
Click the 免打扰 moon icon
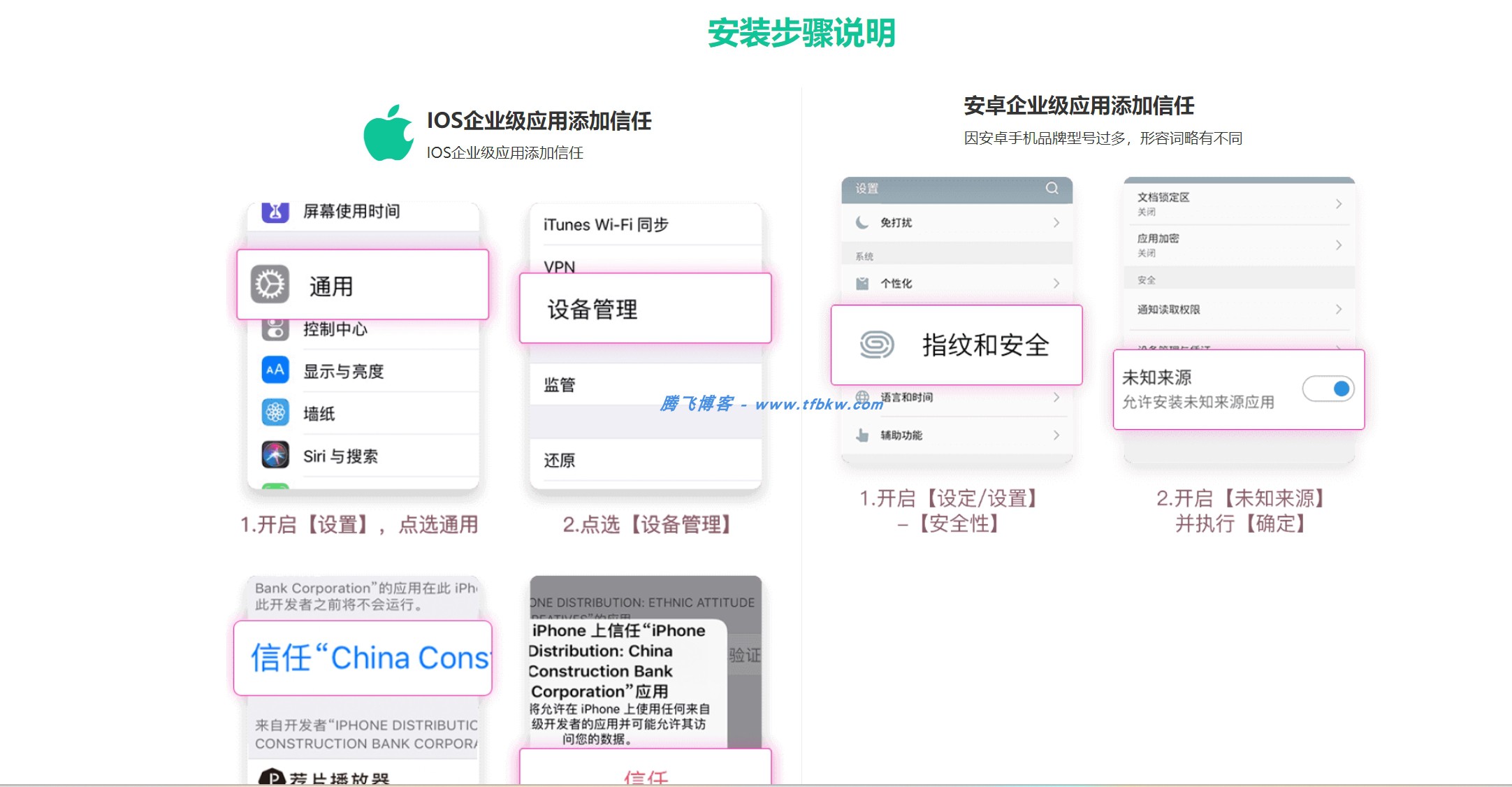tap(862, 222)
